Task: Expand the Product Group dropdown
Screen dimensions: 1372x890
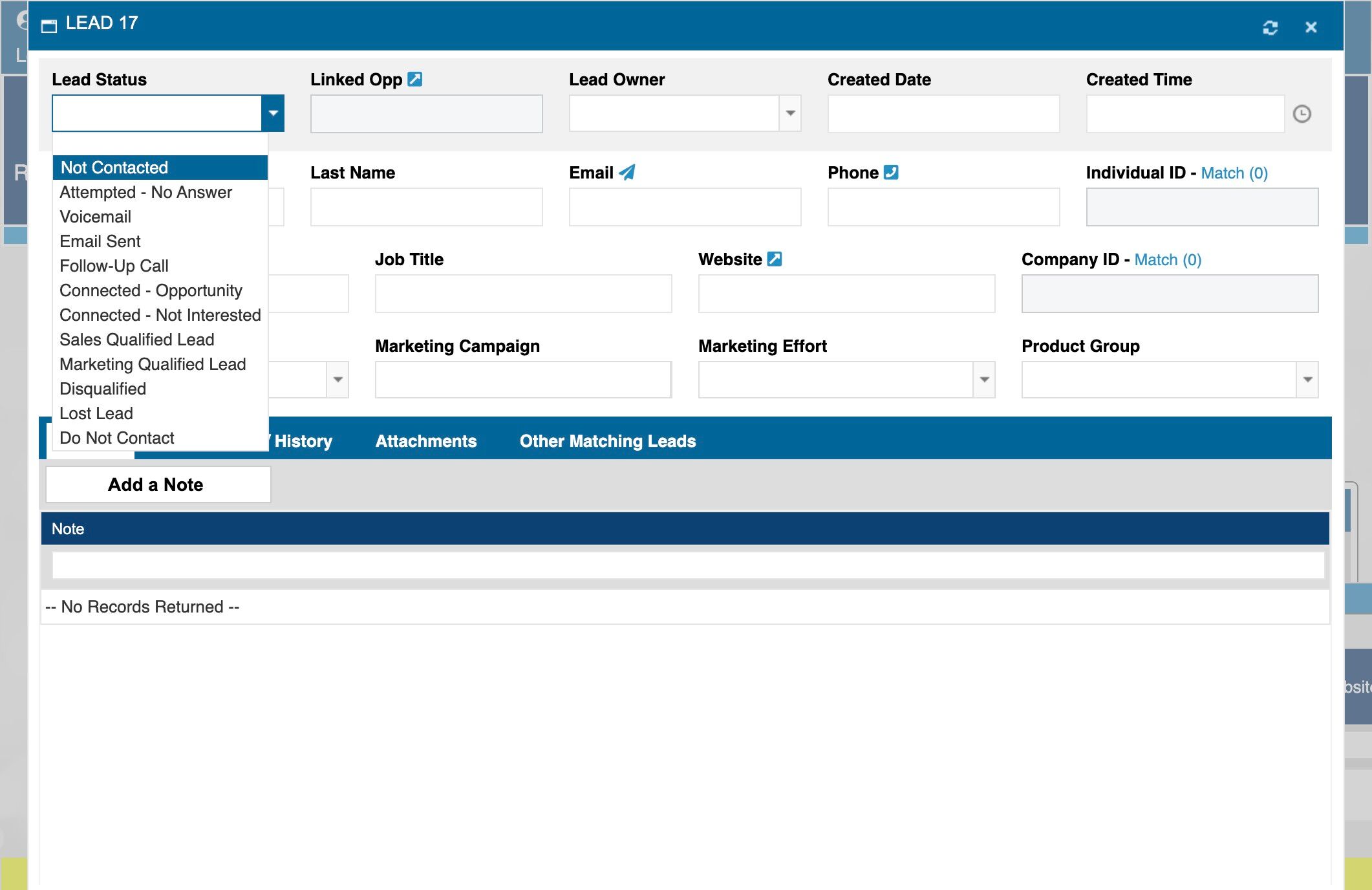Action: [1307, 380]
